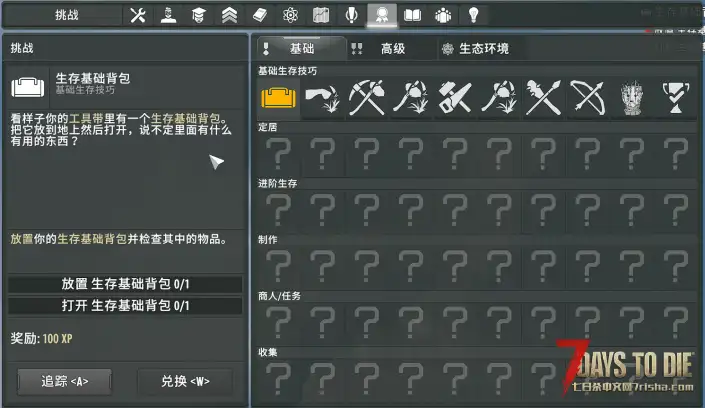Click the 基础生存技巧 subtitle under the title
This screenshot has height=408, width=705.
tap(85, 90)
